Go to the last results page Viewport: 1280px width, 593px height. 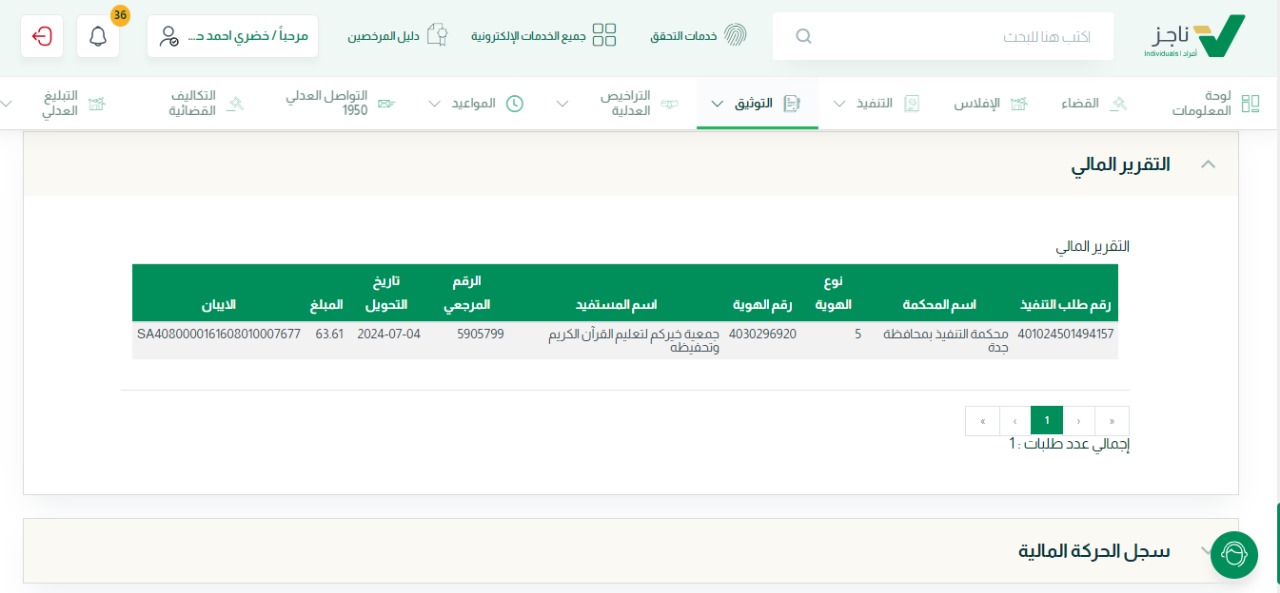point(982,421)
